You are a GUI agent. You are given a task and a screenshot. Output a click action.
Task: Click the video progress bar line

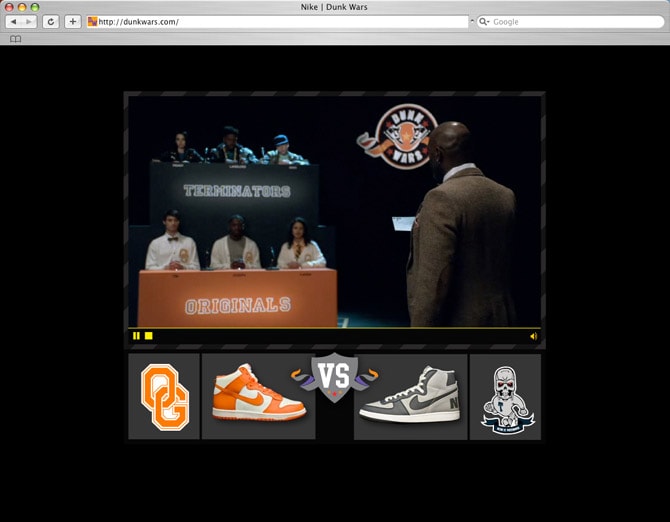click(334, 328)
